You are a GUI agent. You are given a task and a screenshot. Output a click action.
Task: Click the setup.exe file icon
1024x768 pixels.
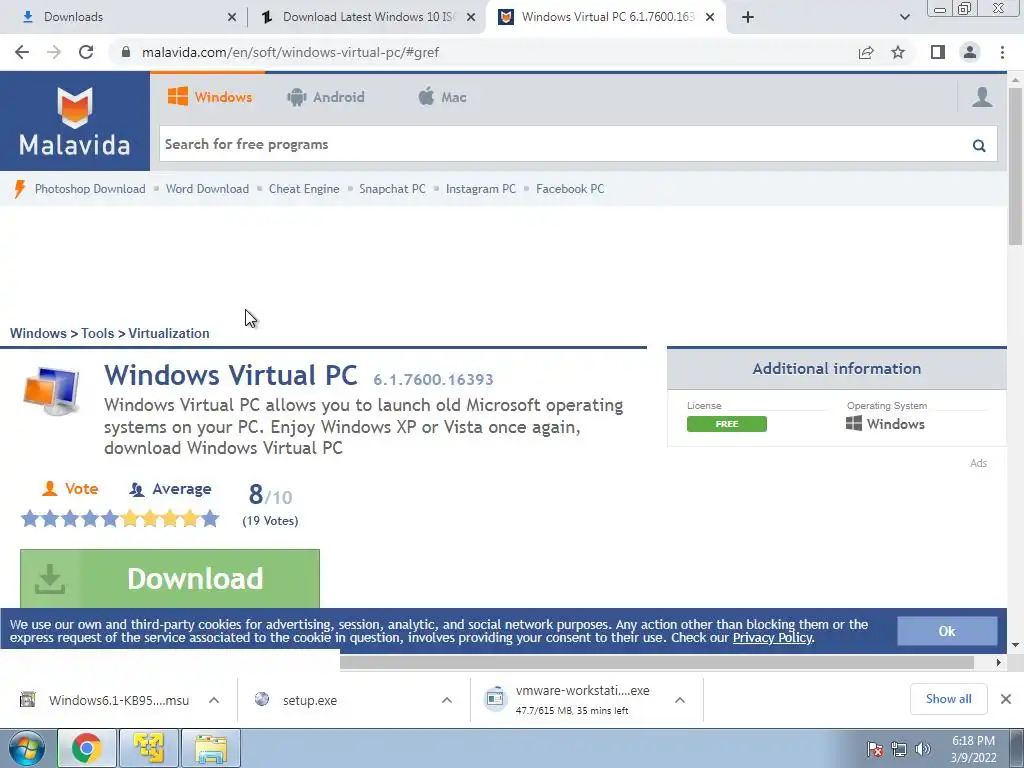[x=262, y=699]
